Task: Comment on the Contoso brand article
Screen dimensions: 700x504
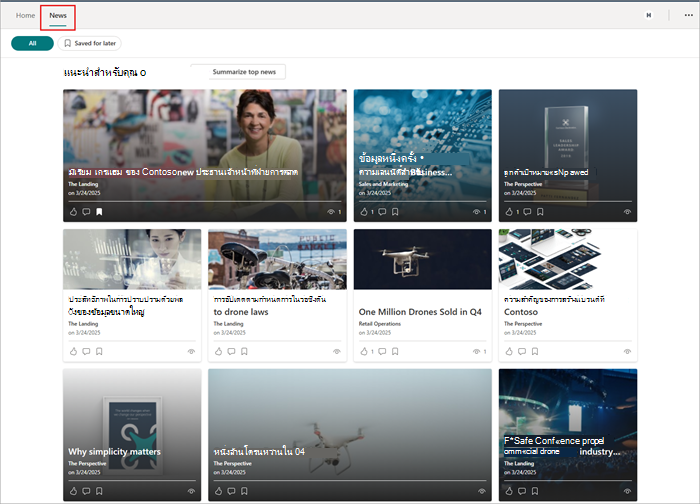Action: [x=522, y=351]
